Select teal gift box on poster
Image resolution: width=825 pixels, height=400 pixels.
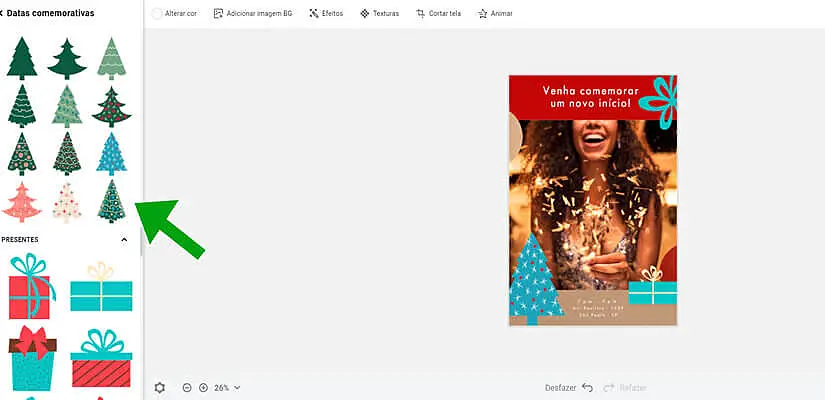[653, 285]
